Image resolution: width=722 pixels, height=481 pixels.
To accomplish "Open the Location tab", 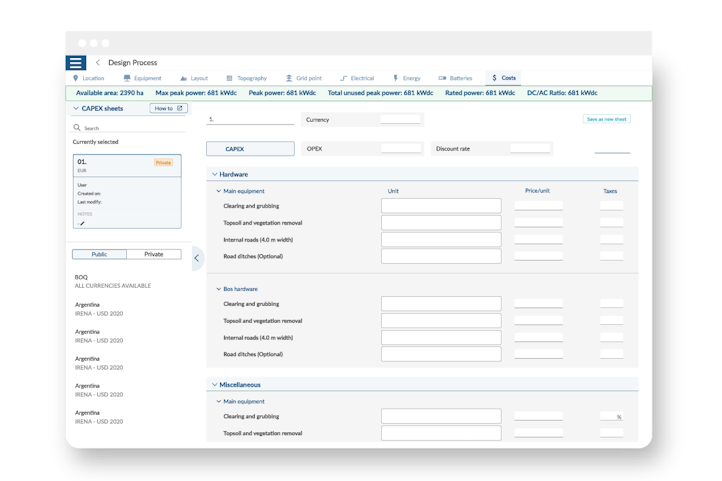I will click(88, 78).
